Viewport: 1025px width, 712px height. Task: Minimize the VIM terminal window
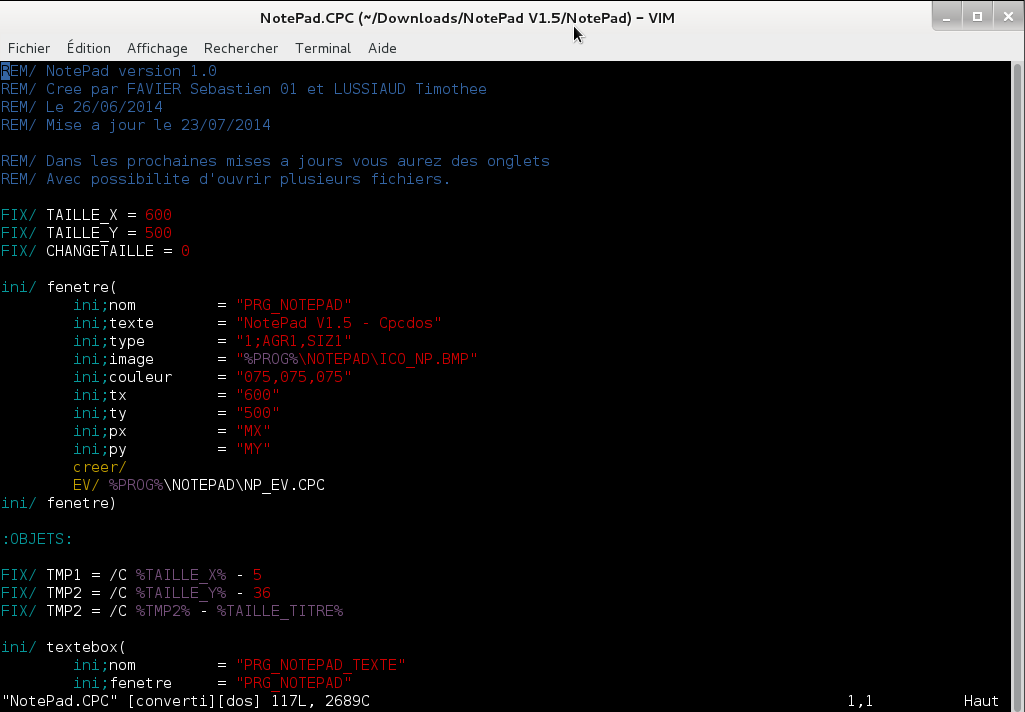click(x=947, y=17)
